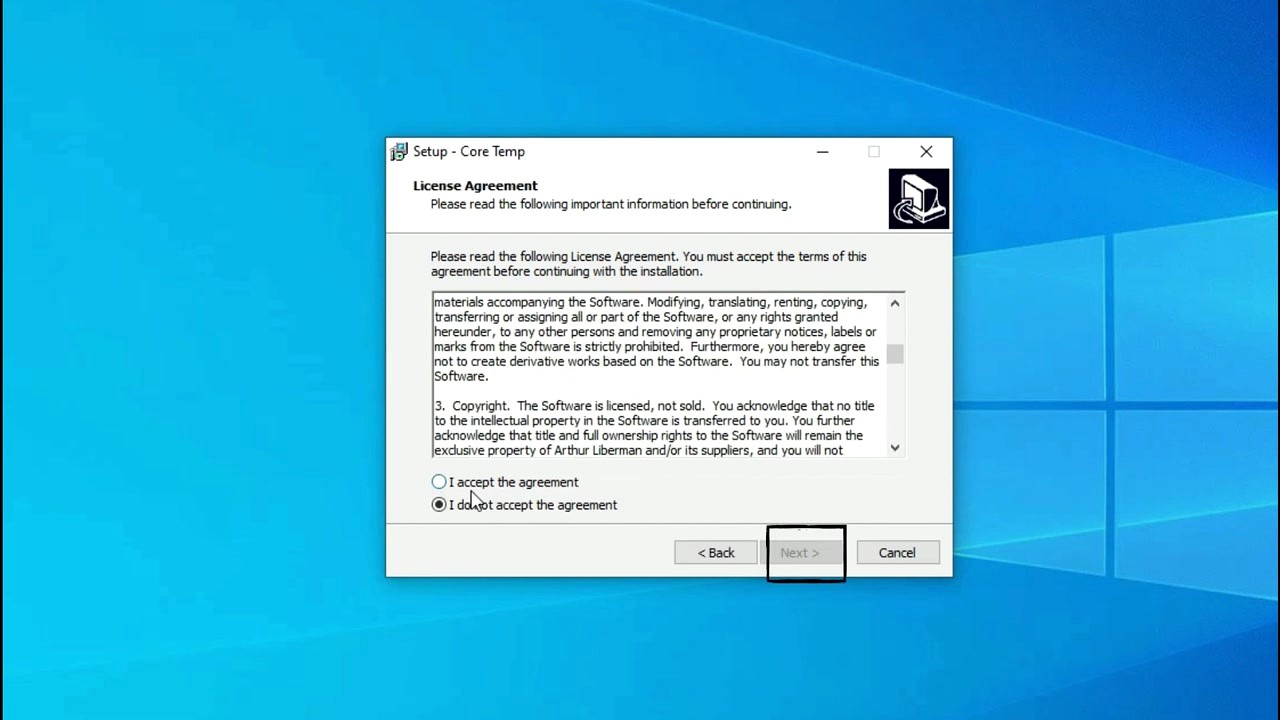Click the 'Setup - Core Temp' title bar text
Screen dimensions: 1280x720
point(468,151)
